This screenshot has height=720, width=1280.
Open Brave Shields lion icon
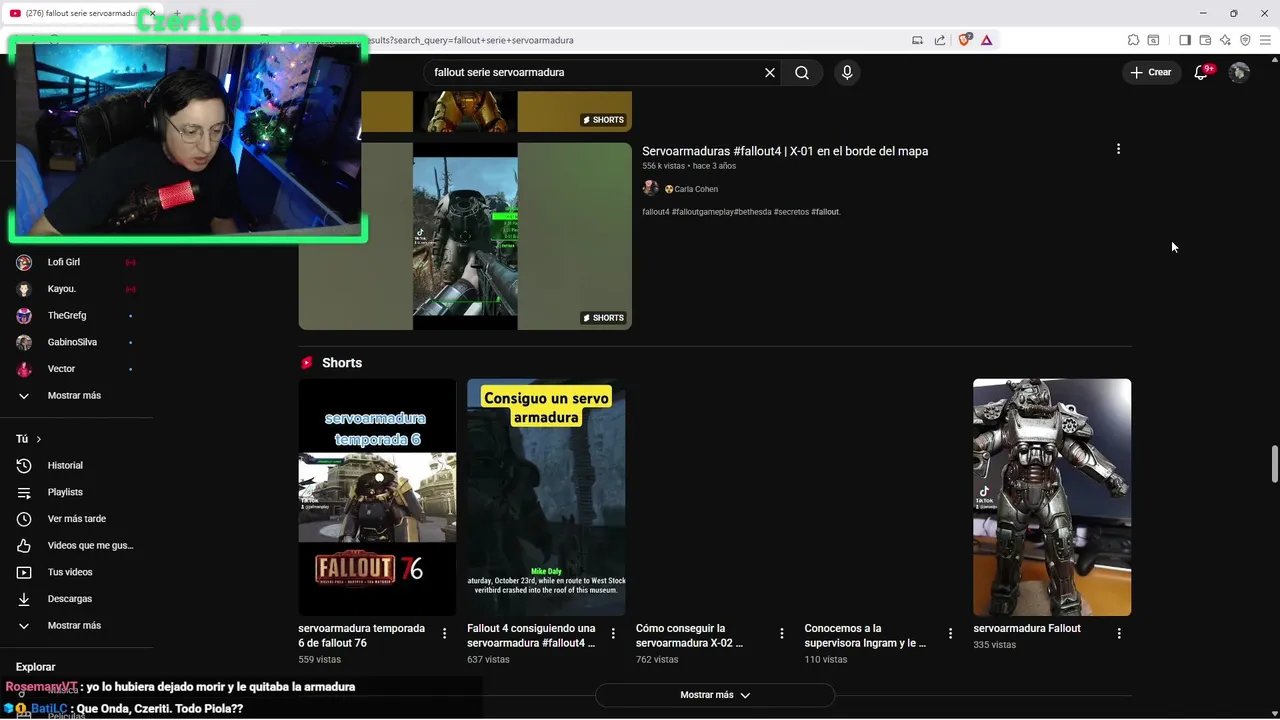(965, 40)
